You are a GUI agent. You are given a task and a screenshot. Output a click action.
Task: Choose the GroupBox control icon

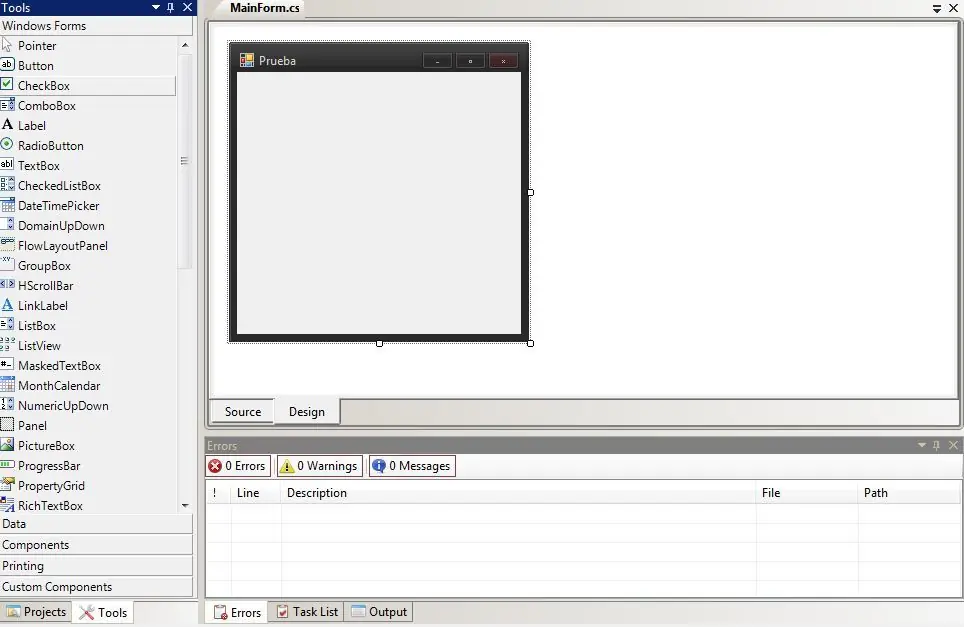(7, 264)
